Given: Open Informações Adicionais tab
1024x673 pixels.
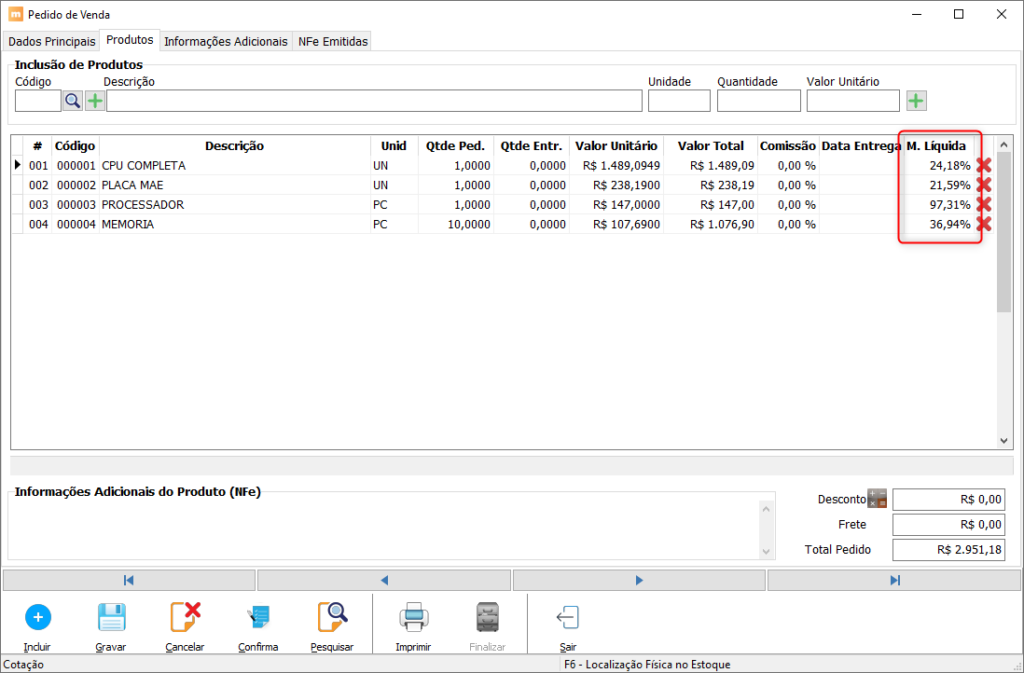Looking at the screenshot, I should coord(225,41).
